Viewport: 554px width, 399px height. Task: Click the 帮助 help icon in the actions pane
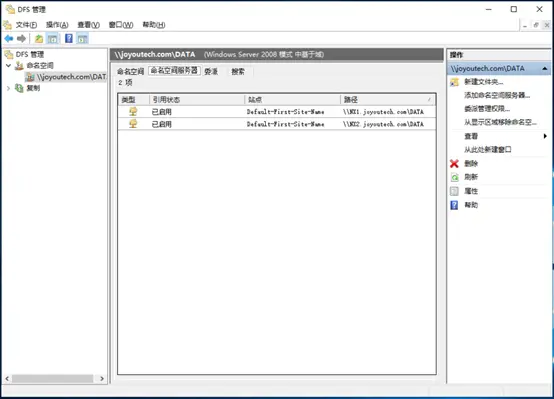(454, 205)
